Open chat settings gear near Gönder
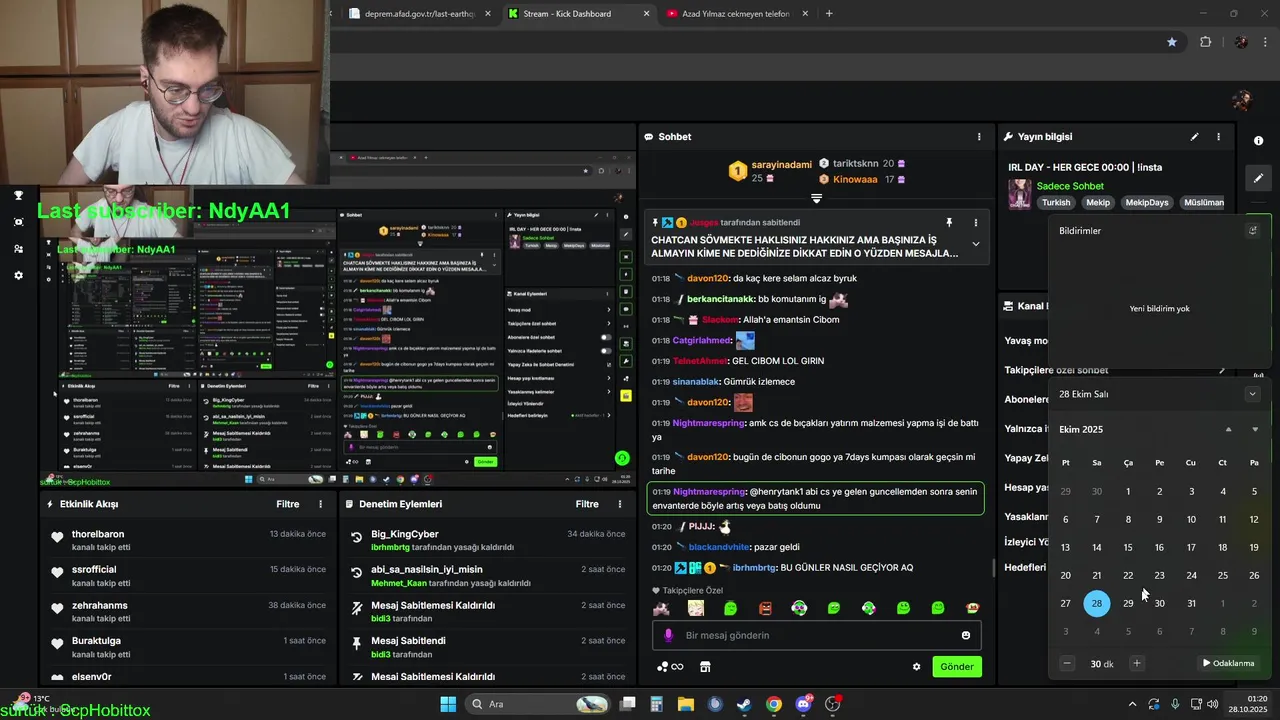The height and width of the screenshot is (720, 1280). click(916, 667)
